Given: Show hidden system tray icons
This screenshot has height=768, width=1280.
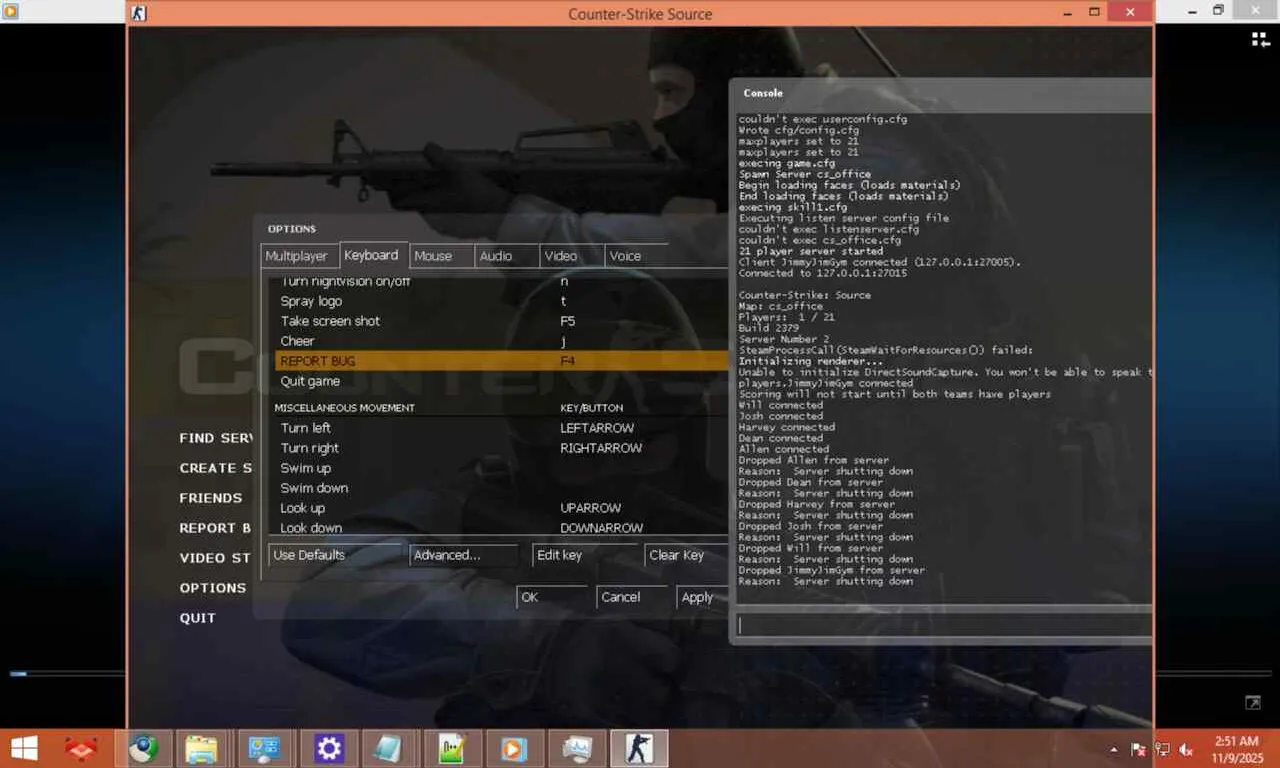Looking at the screenshot, I should pos(1114,750).
